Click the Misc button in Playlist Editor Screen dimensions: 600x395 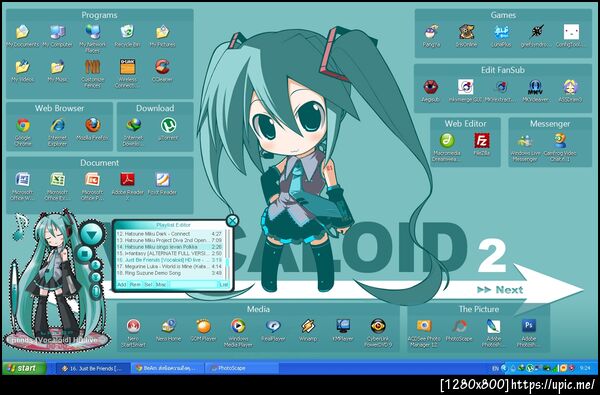click(x=161, y=284)
